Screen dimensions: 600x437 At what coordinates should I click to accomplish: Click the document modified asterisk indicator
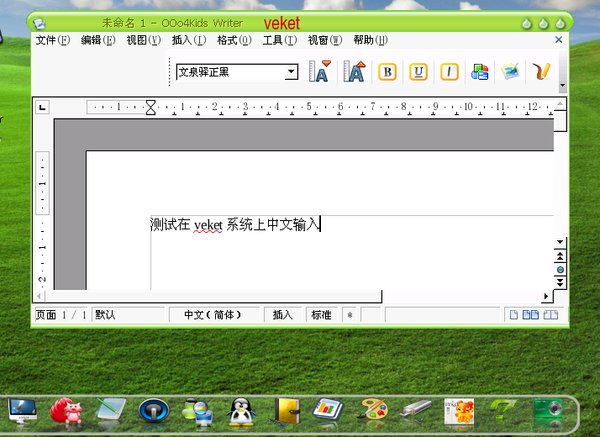tap(349, 315)
